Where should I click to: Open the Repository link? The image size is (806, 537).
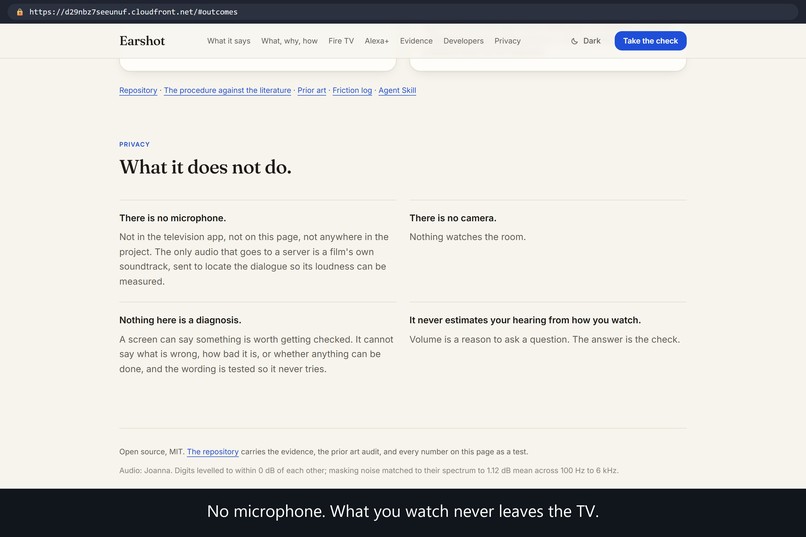[138, 90]
